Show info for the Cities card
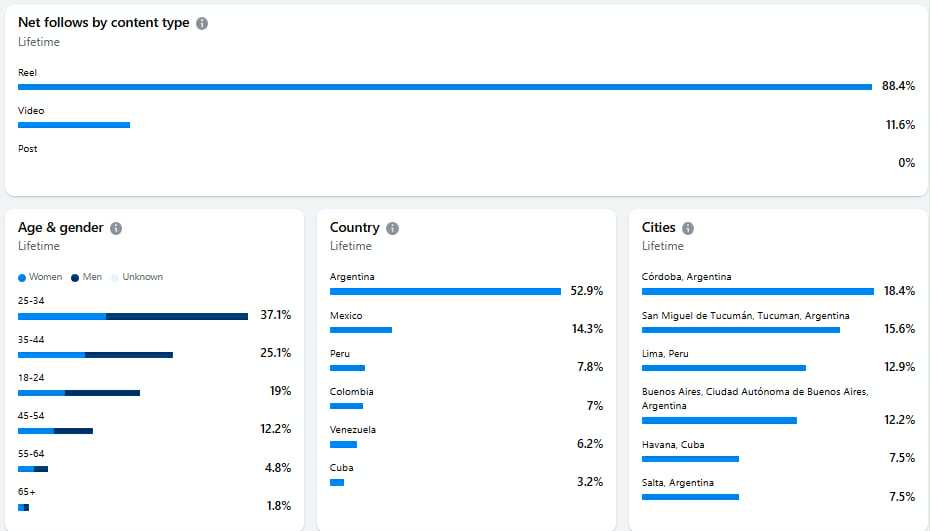Viewport: 930px width, 531px height. [x=688, y=228]
